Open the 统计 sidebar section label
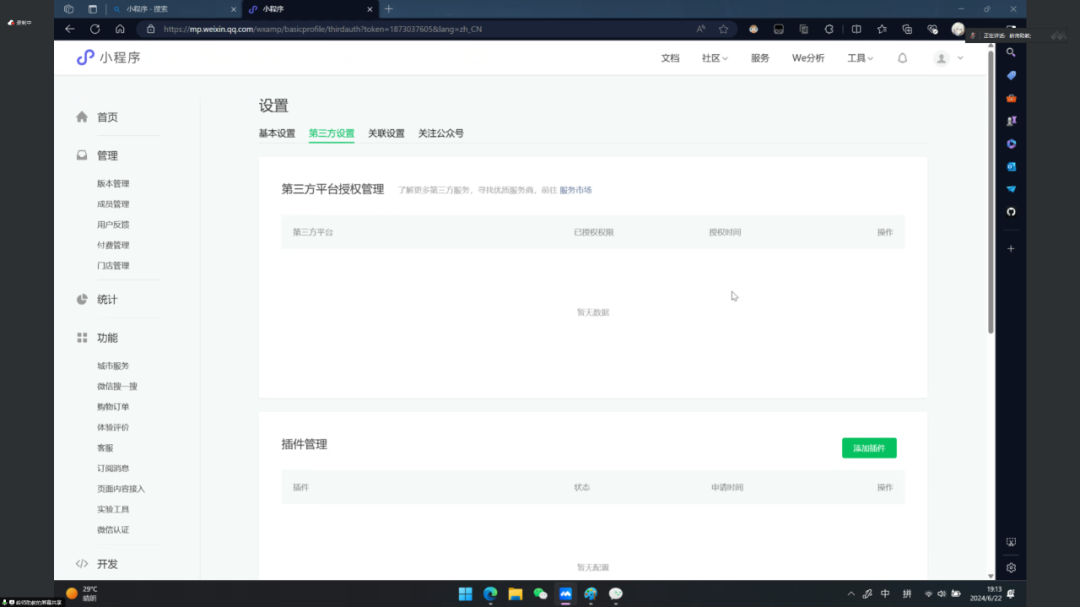The image size is (1080, 607). [x=107, y=300]
